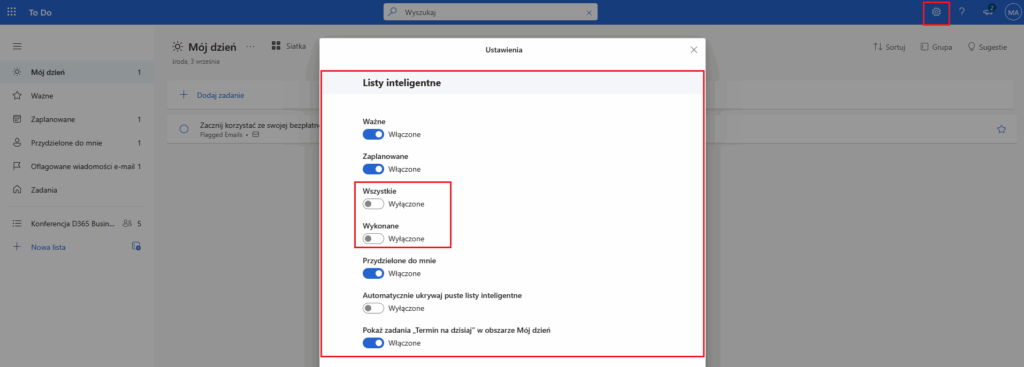Open the three-dot menu next to Mój dzień
This screenshot has width=1024, height=367.
[x=251, y=46]
